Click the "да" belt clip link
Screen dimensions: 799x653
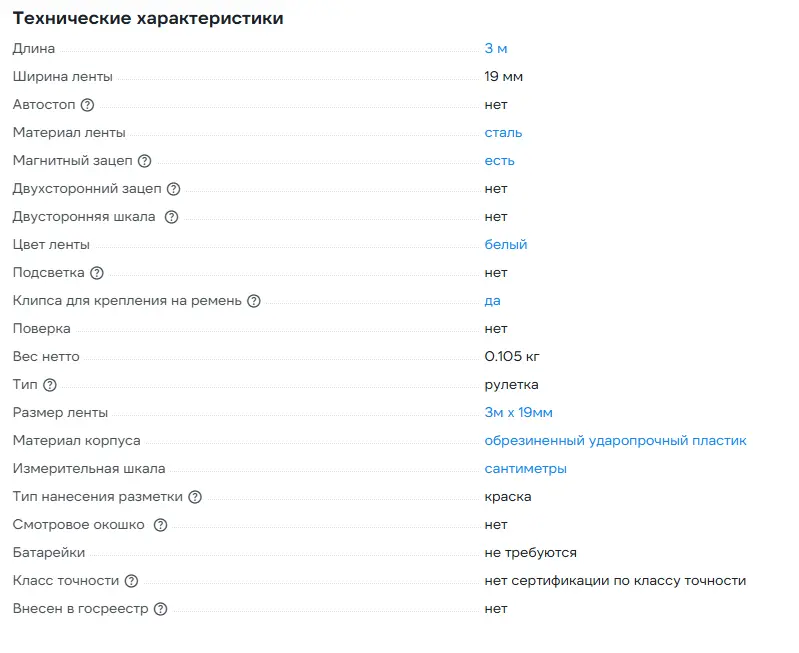pos(492,300)
